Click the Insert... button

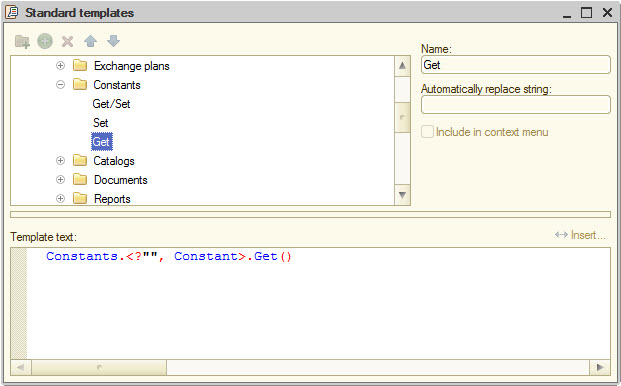pyautogui.click(x=580, y=235)
